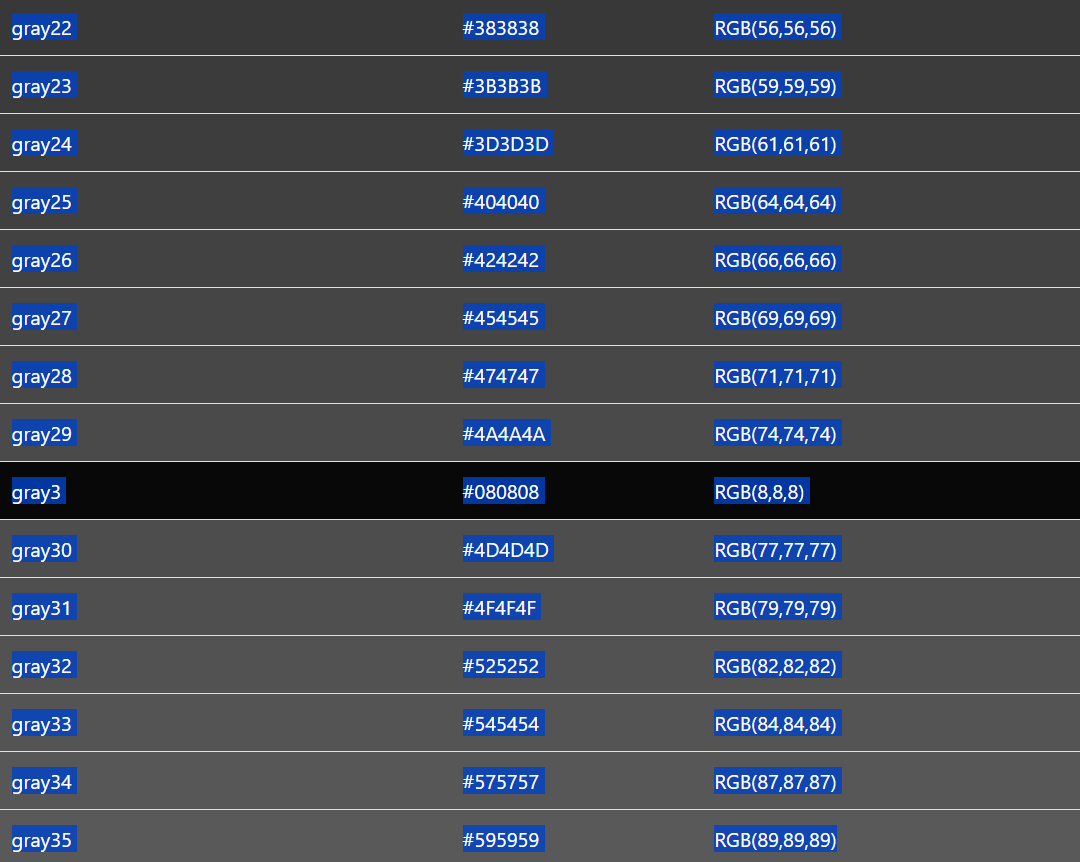The height and width of the screenshot is (862, 1080).
Task: Click the RGB(61,61,61) value
Action: pyautogui.click(x=776, y=144)
